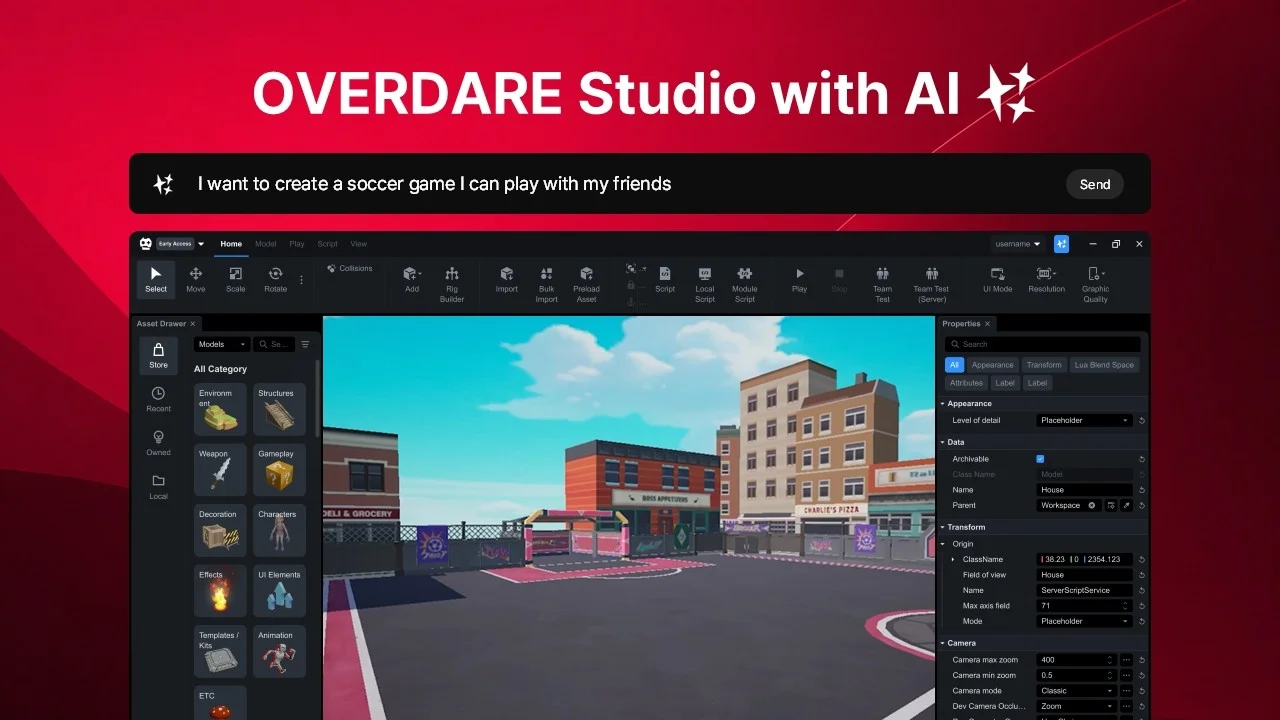Open Bulk Import
Image resolution: width=1280 pixels, height=720 pixels.
coord(546,284)
